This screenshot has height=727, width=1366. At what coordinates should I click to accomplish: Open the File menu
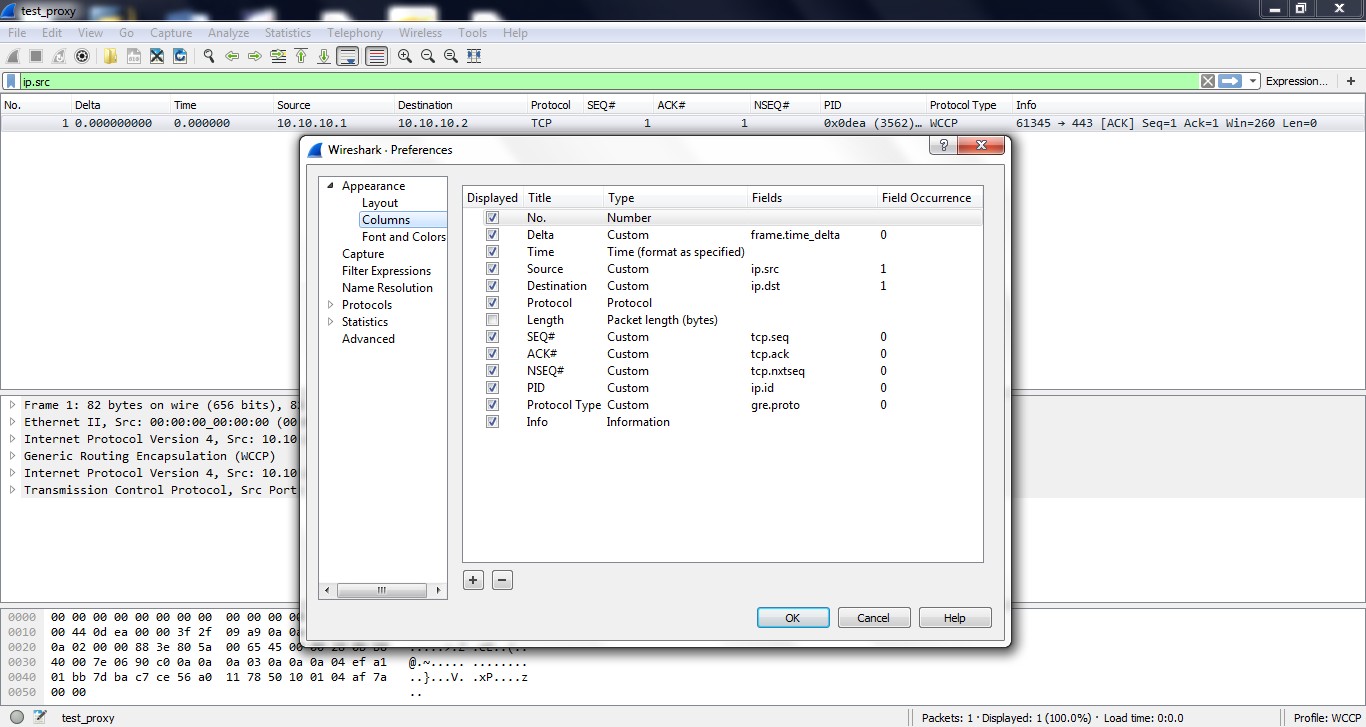point(17,33)
